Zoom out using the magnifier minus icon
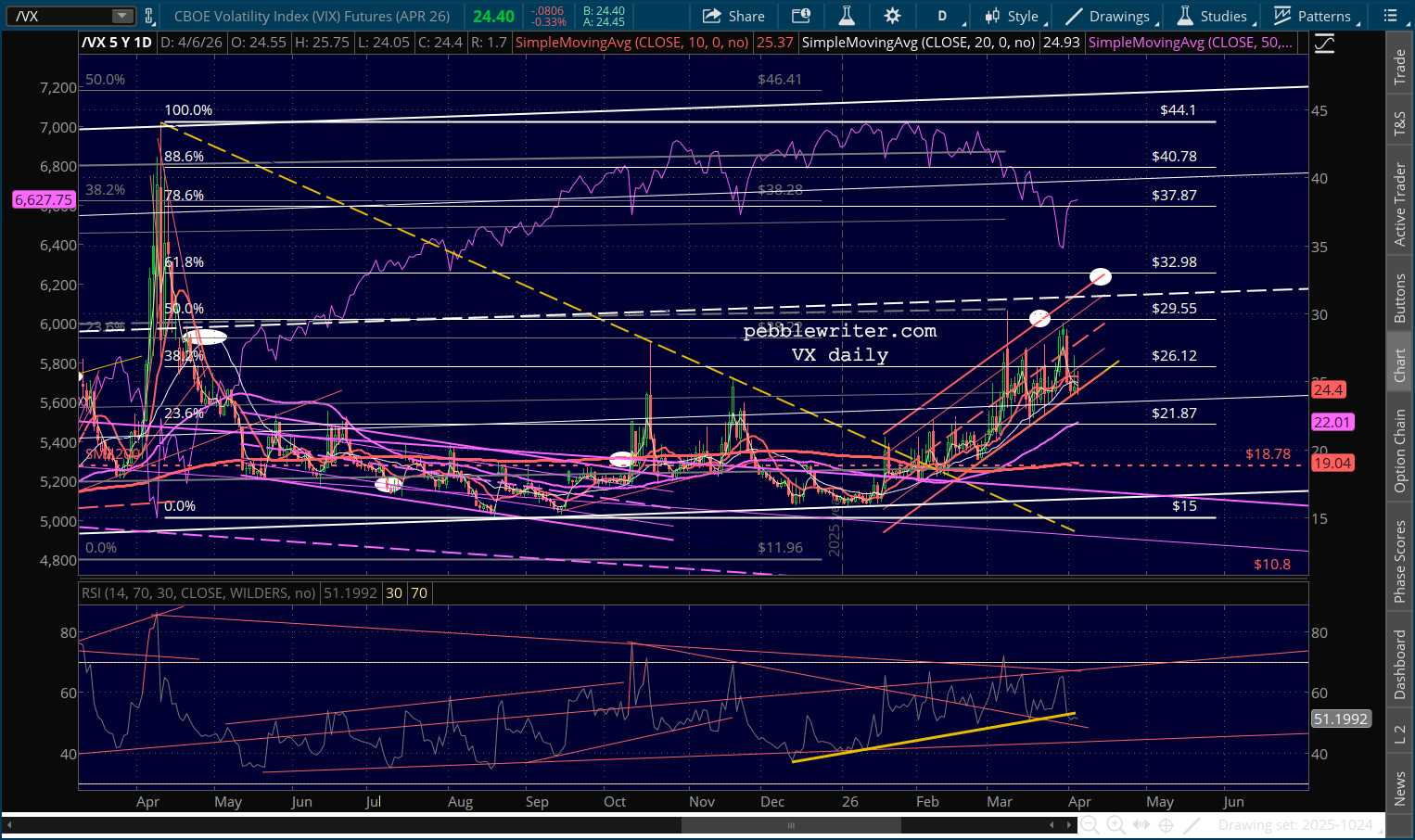This screenshot has width=1415, height=840. click(1090, 824)
